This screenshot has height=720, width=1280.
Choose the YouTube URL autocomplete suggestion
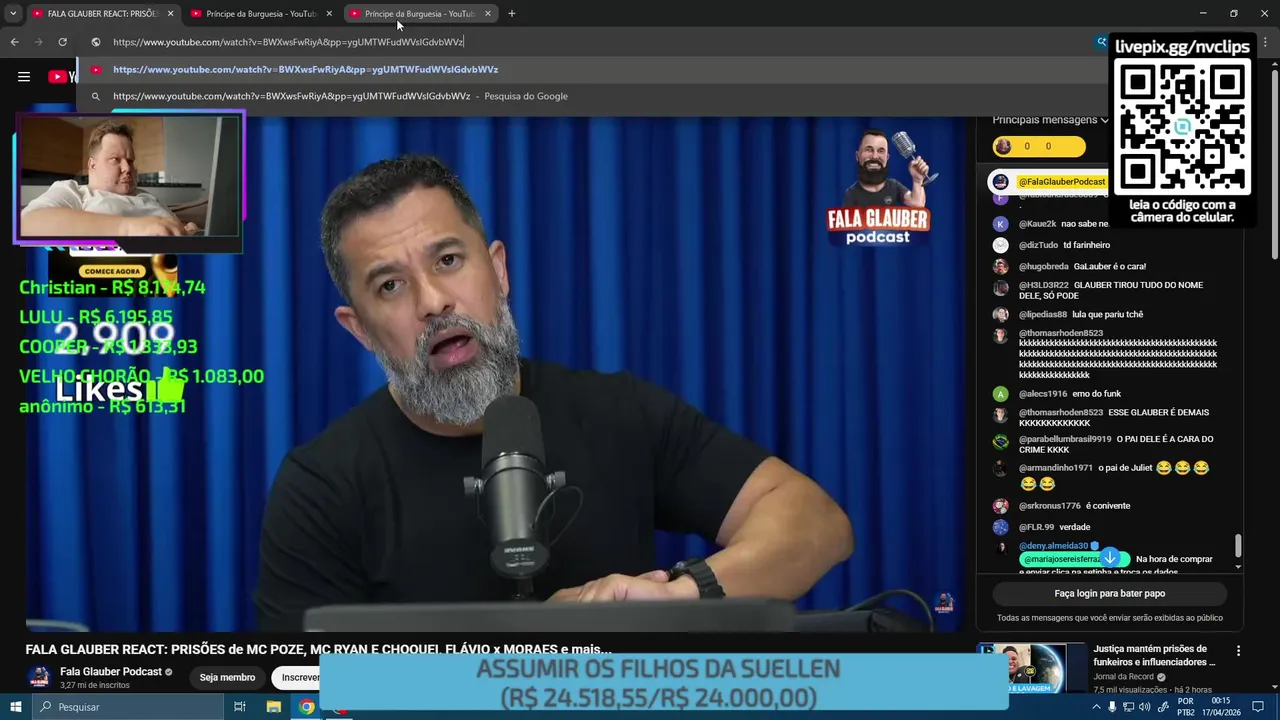click(x=590, y=70)
